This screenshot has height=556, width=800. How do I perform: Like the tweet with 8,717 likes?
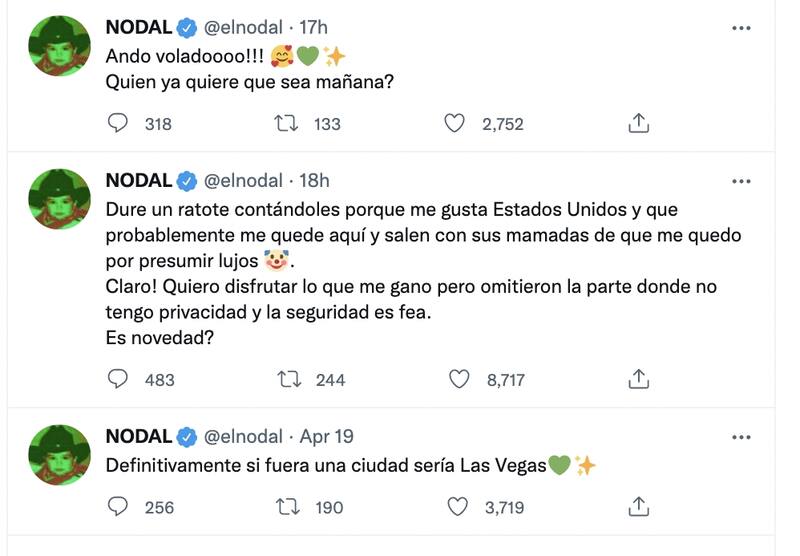(x=459, y=379)
